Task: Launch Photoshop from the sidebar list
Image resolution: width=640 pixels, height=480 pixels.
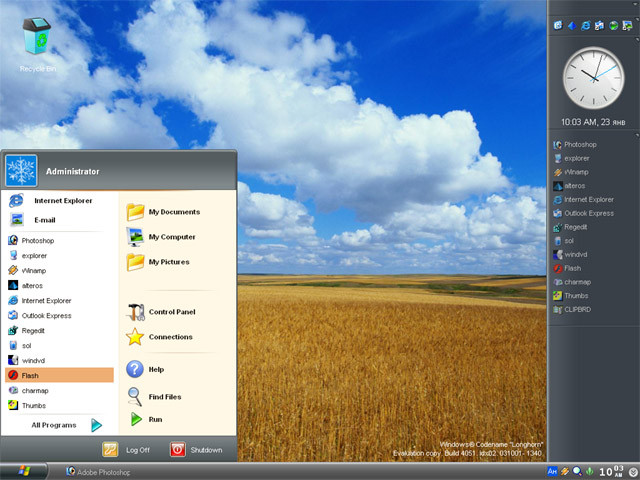Action: coord(575,144)
